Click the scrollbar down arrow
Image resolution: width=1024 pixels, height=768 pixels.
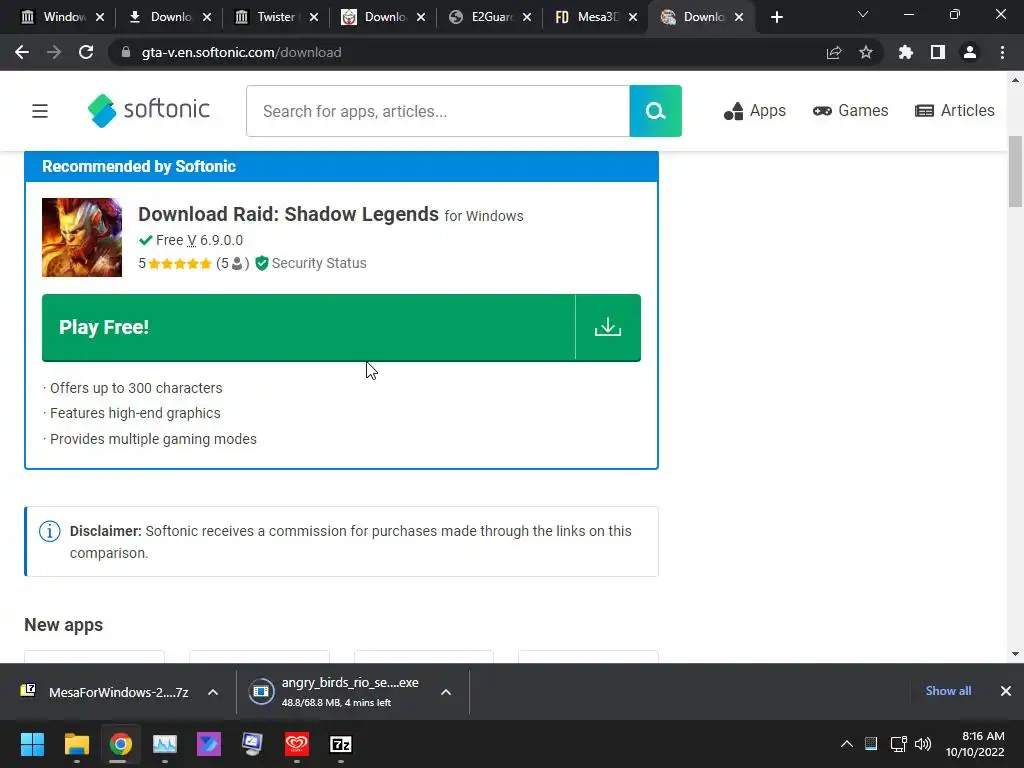[x=1015, y=654]
